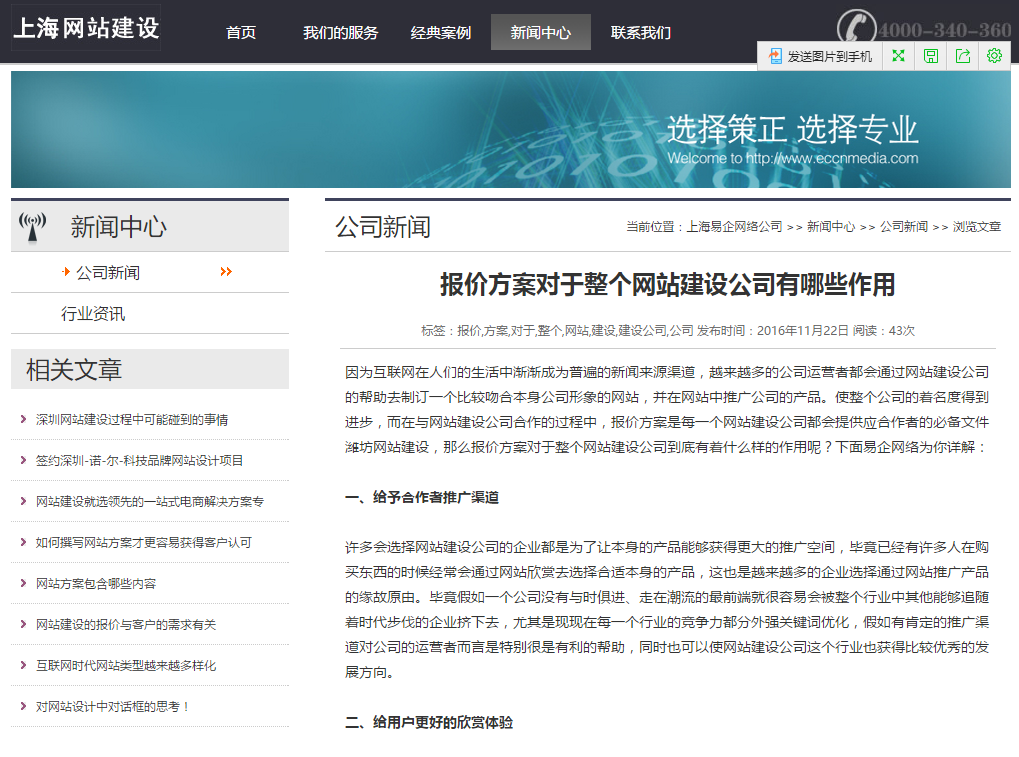Click the antenna icon beside 新闻中心
Image resolution: width=1019 pixels, height=757 pixels.
tap(34, 226)
